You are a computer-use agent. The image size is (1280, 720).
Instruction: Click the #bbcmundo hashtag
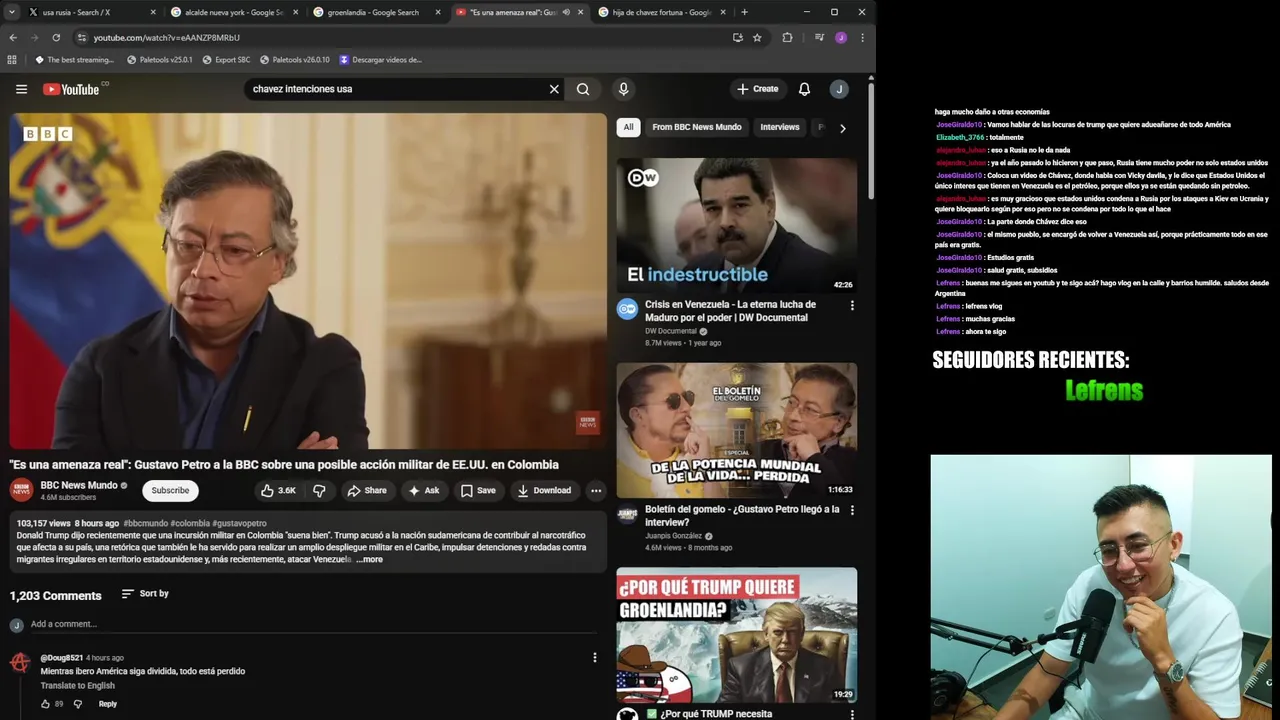coord(146,523)
